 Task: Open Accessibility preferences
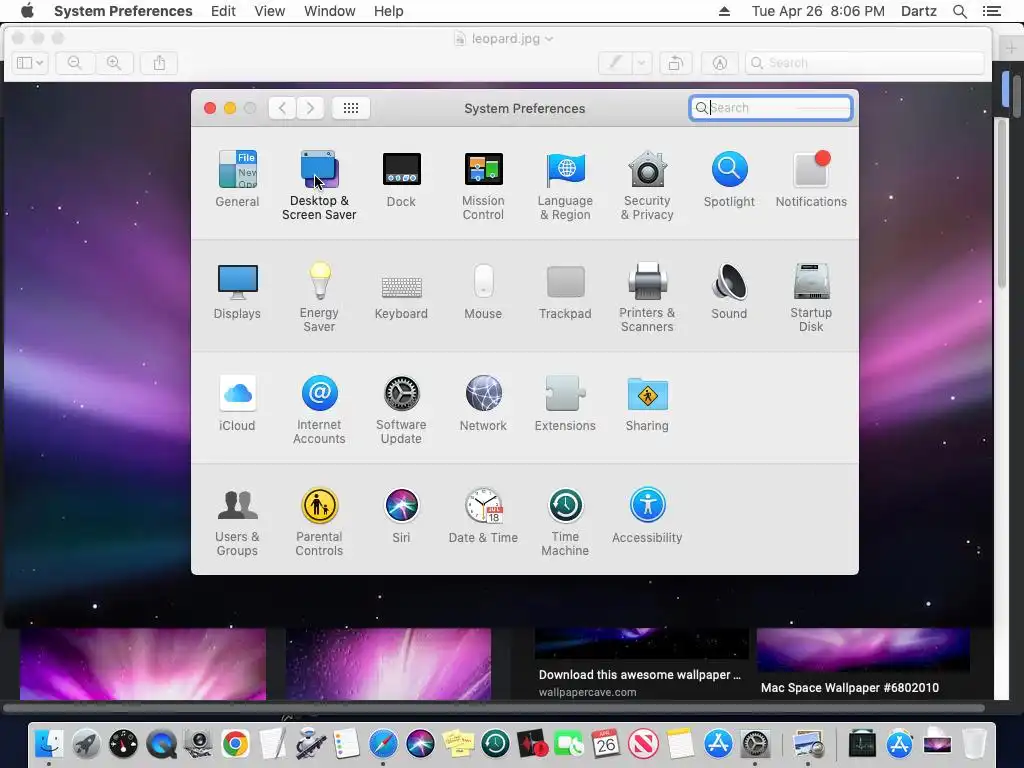pos(647,515)
